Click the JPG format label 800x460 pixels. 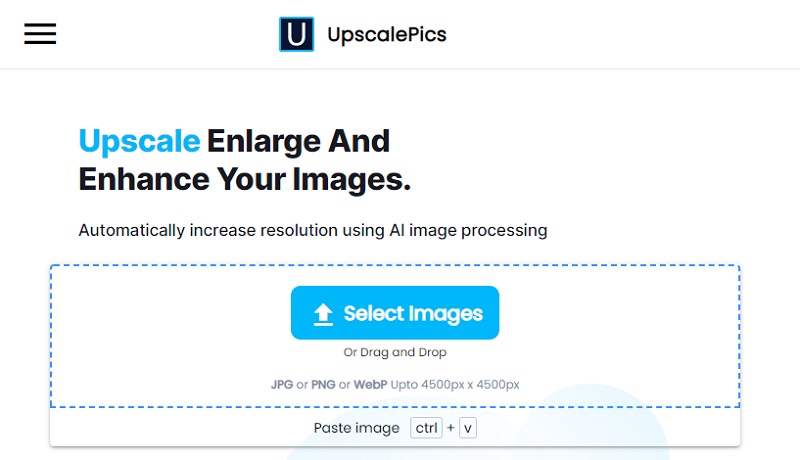point(281,384)
